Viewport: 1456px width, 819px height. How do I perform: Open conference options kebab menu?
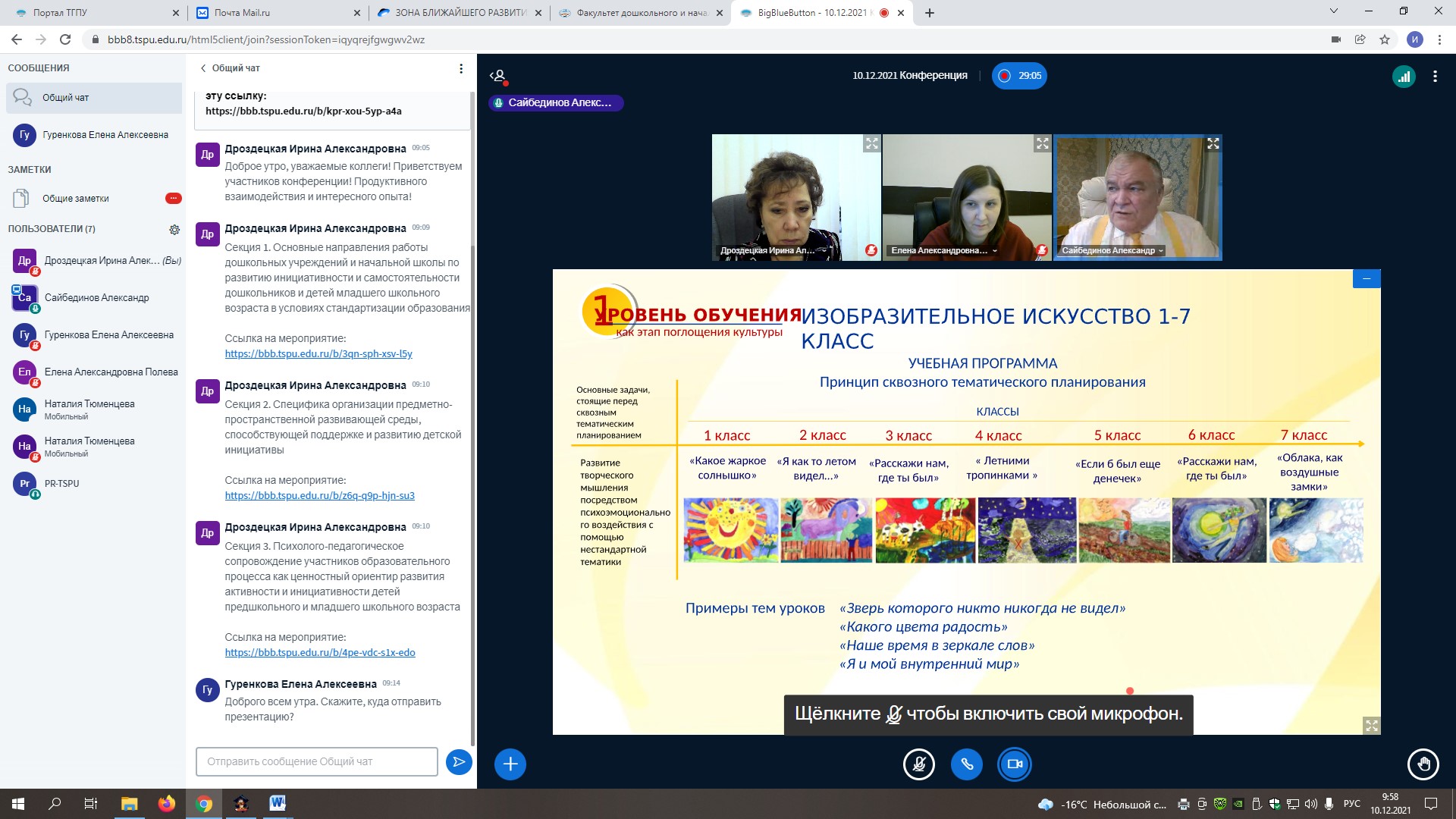(1435, 76)
